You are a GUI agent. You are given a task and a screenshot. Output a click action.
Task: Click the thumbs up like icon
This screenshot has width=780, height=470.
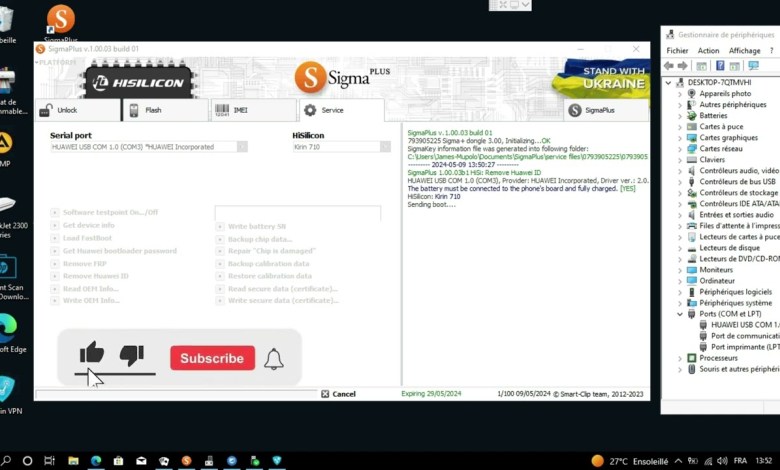[92, 352]
